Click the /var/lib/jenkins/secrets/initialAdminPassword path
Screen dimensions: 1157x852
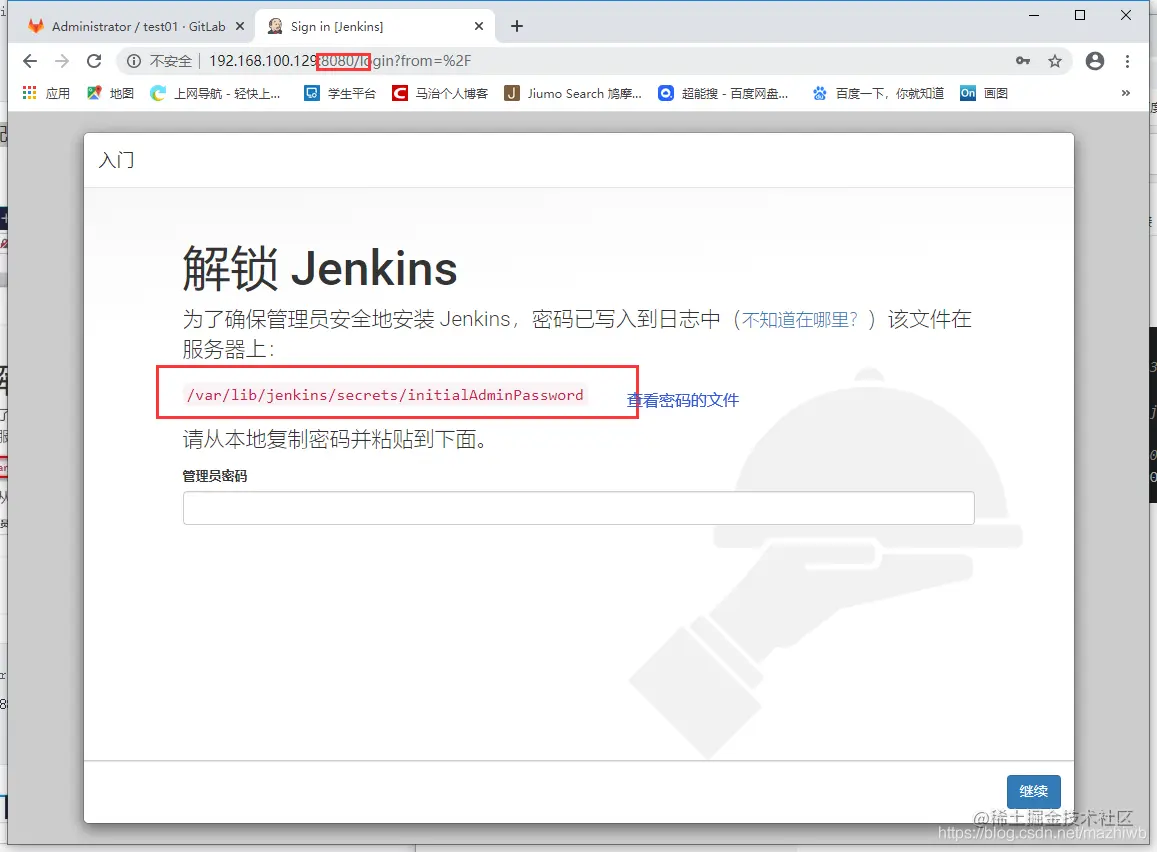pos(385,395)
